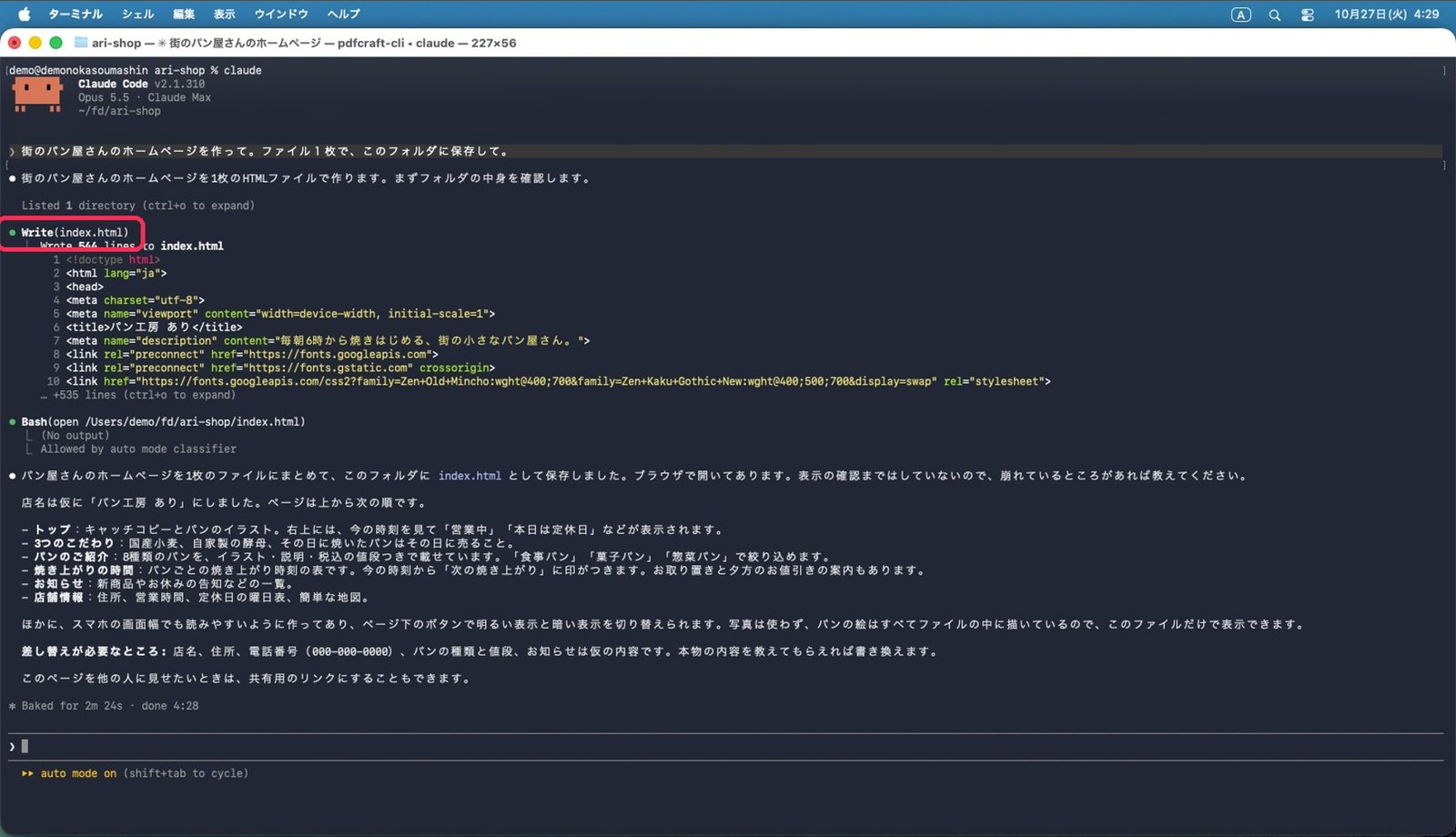Click the 'Claude Code v2.1.310' version text
The height and width of the screenshot is (837, 1456).
point(141,84)
